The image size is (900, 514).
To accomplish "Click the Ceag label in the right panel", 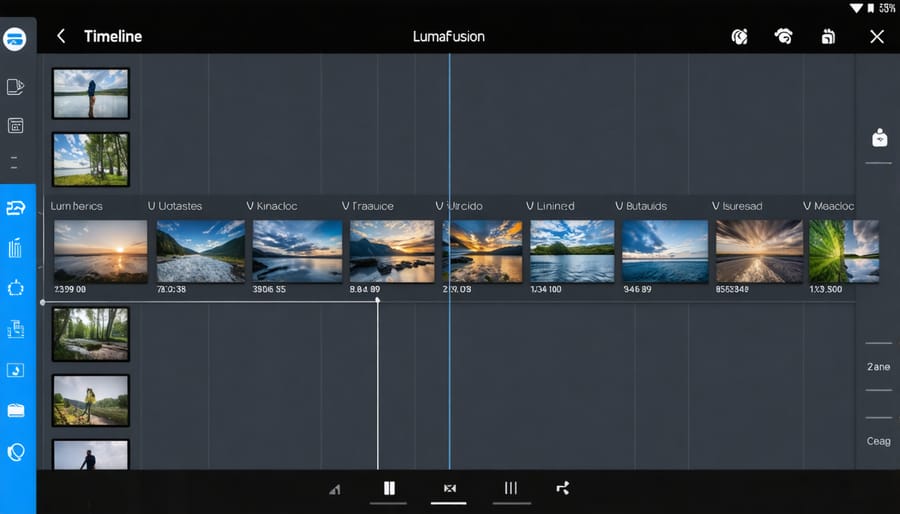I will pyautogui.click(x=878, y=441).
